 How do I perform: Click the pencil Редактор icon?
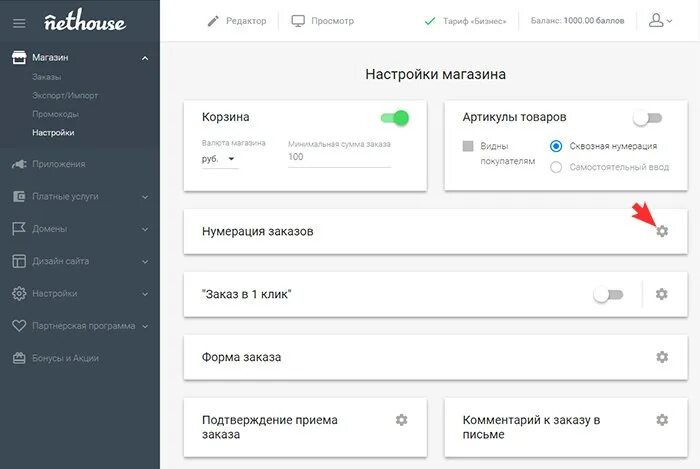[x=213, y=21]
